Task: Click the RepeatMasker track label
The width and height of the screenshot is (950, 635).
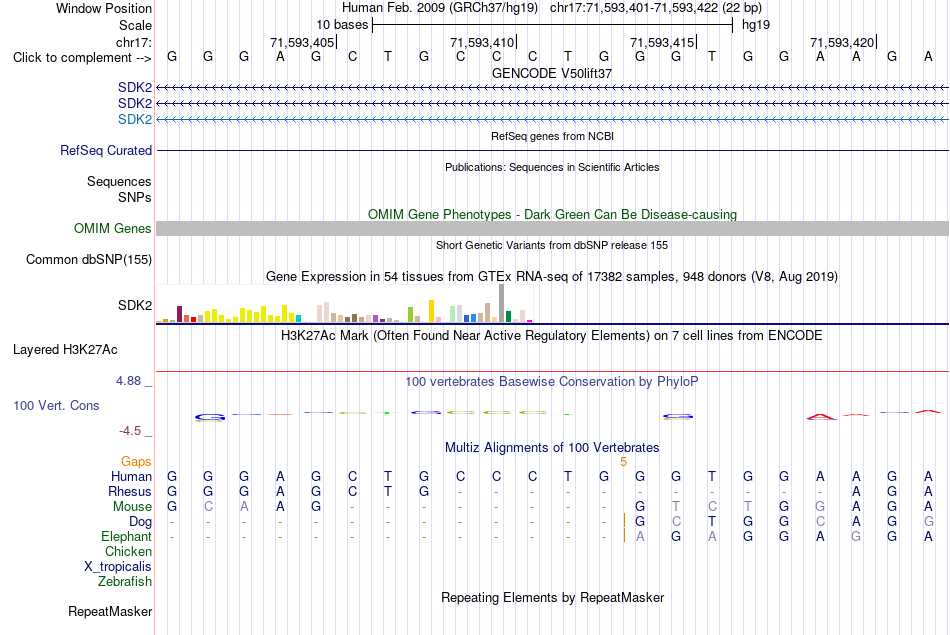Action: 110,611
